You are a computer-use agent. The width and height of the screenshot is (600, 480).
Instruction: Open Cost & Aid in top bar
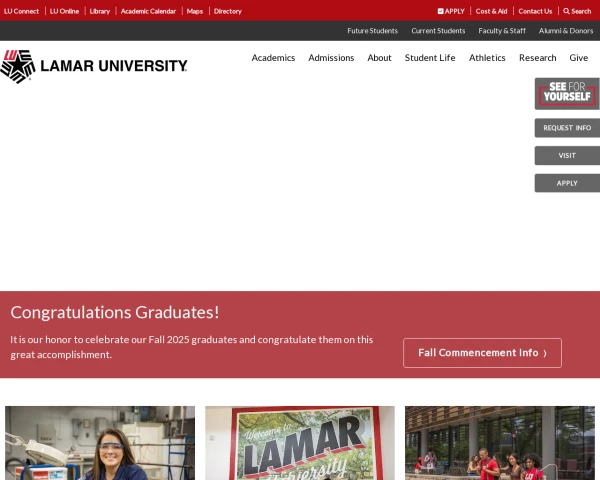pos(491,11)
